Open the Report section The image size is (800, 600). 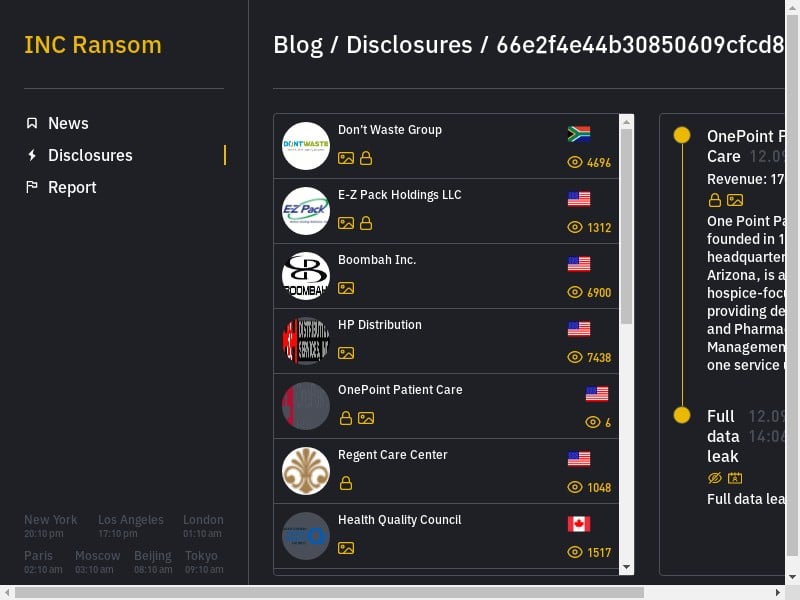pos(72,187)
